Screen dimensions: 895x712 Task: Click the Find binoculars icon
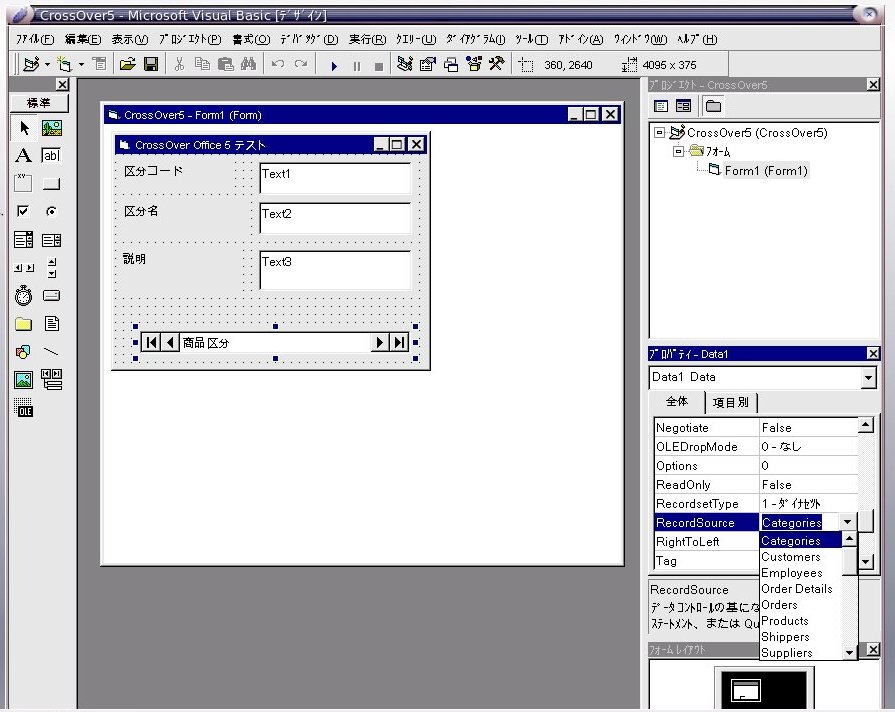248,65
